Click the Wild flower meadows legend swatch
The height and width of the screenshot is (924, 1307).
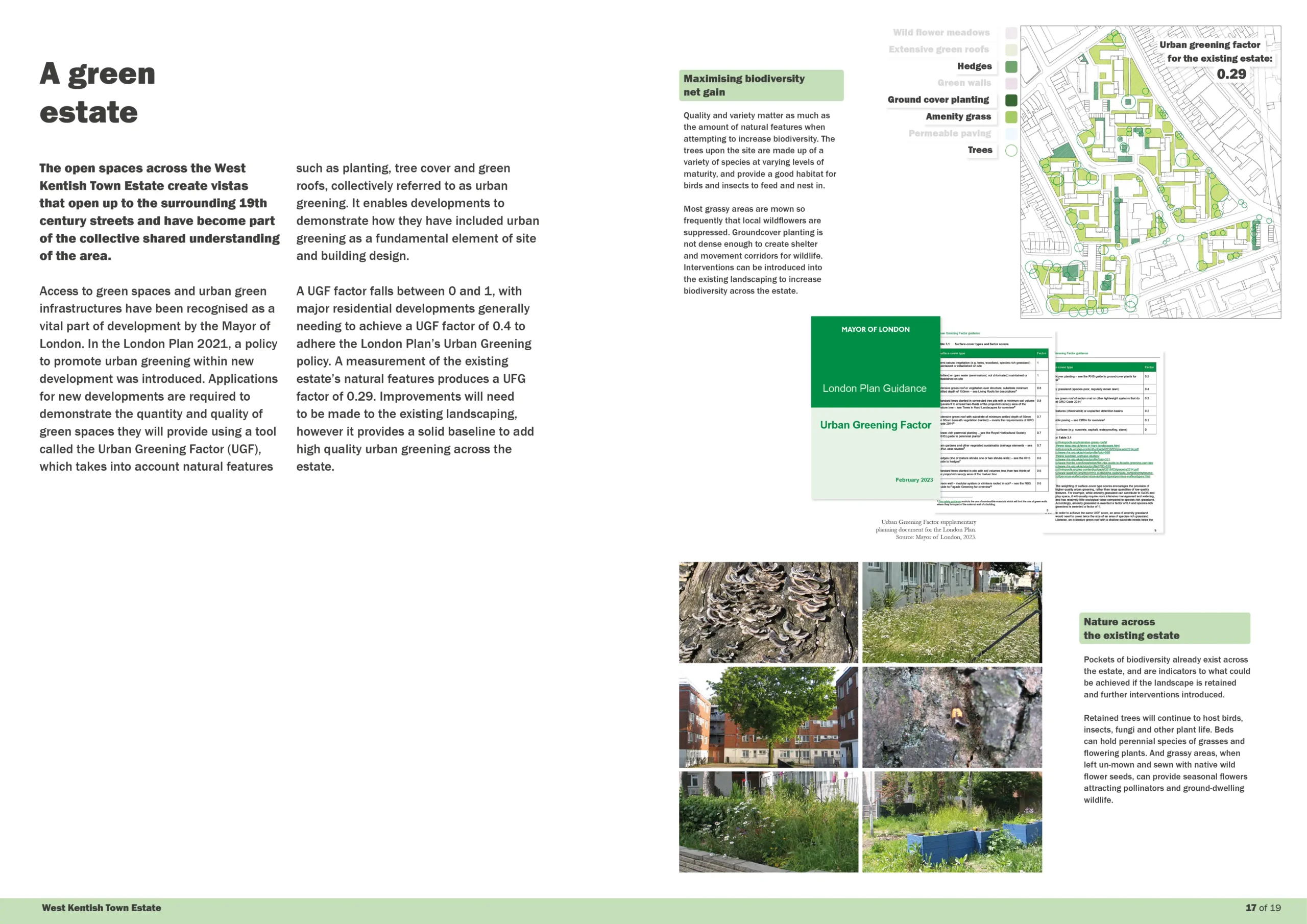[x=1011, y=33]
